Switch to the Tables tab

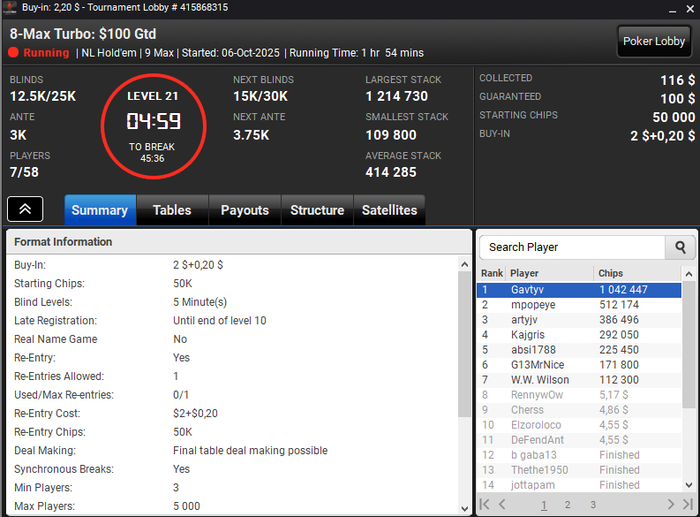click(172, 210)
